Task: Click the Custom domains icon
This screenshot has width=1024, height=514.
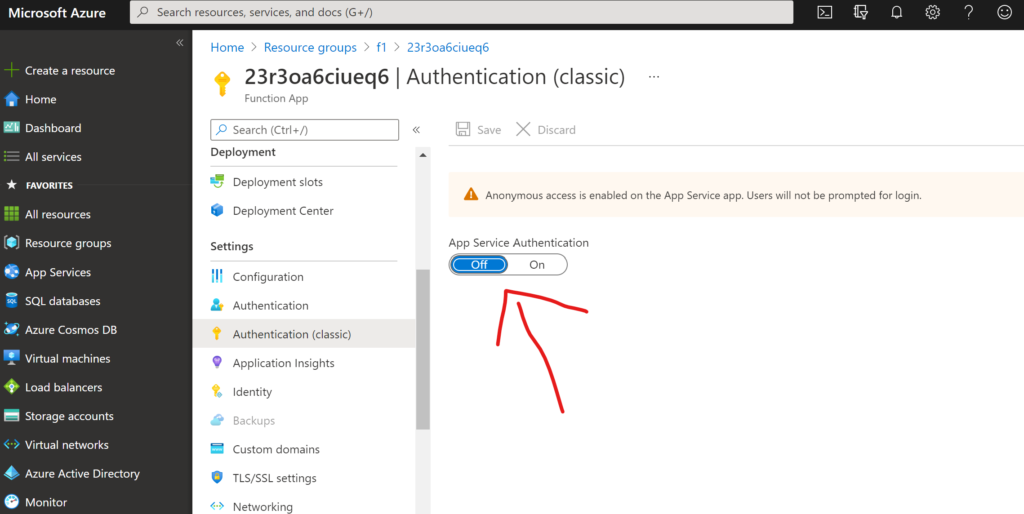Action: click(217, 449)
